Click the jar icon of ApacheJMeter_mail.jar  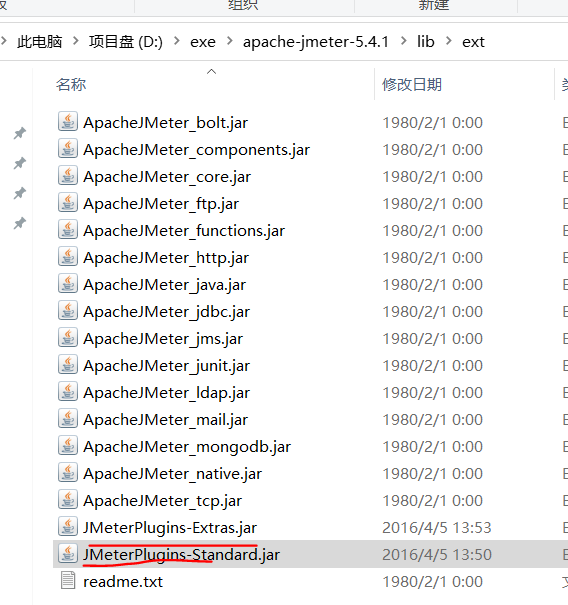coord(68,419)
